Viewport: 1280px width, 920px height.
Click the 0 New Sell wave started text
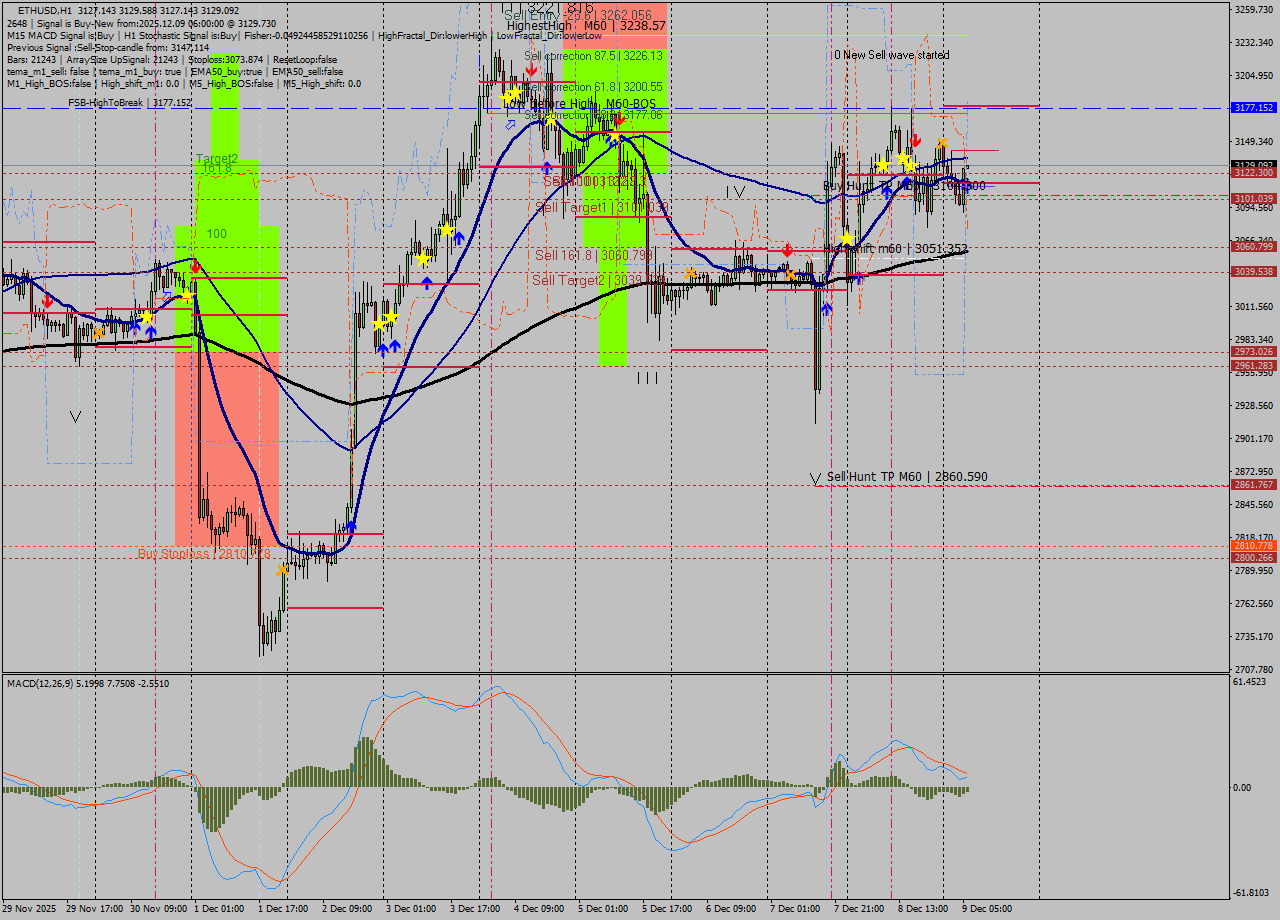tap(892, 55)
